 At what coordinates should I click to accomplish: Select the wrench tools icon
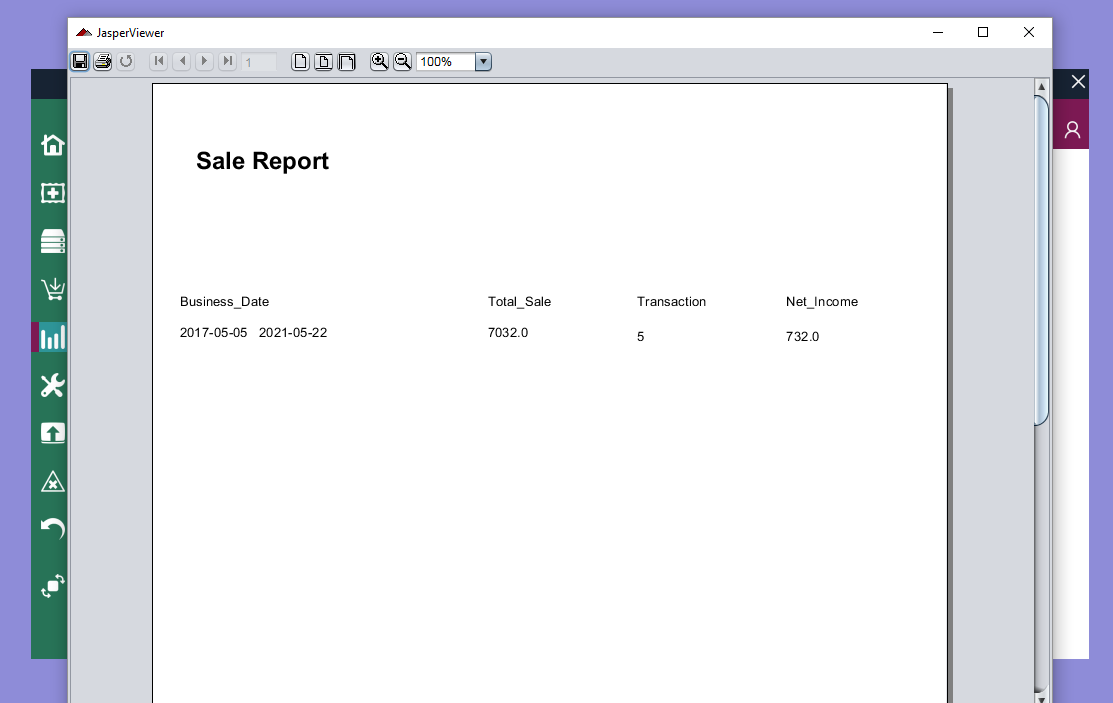(50, 385)
